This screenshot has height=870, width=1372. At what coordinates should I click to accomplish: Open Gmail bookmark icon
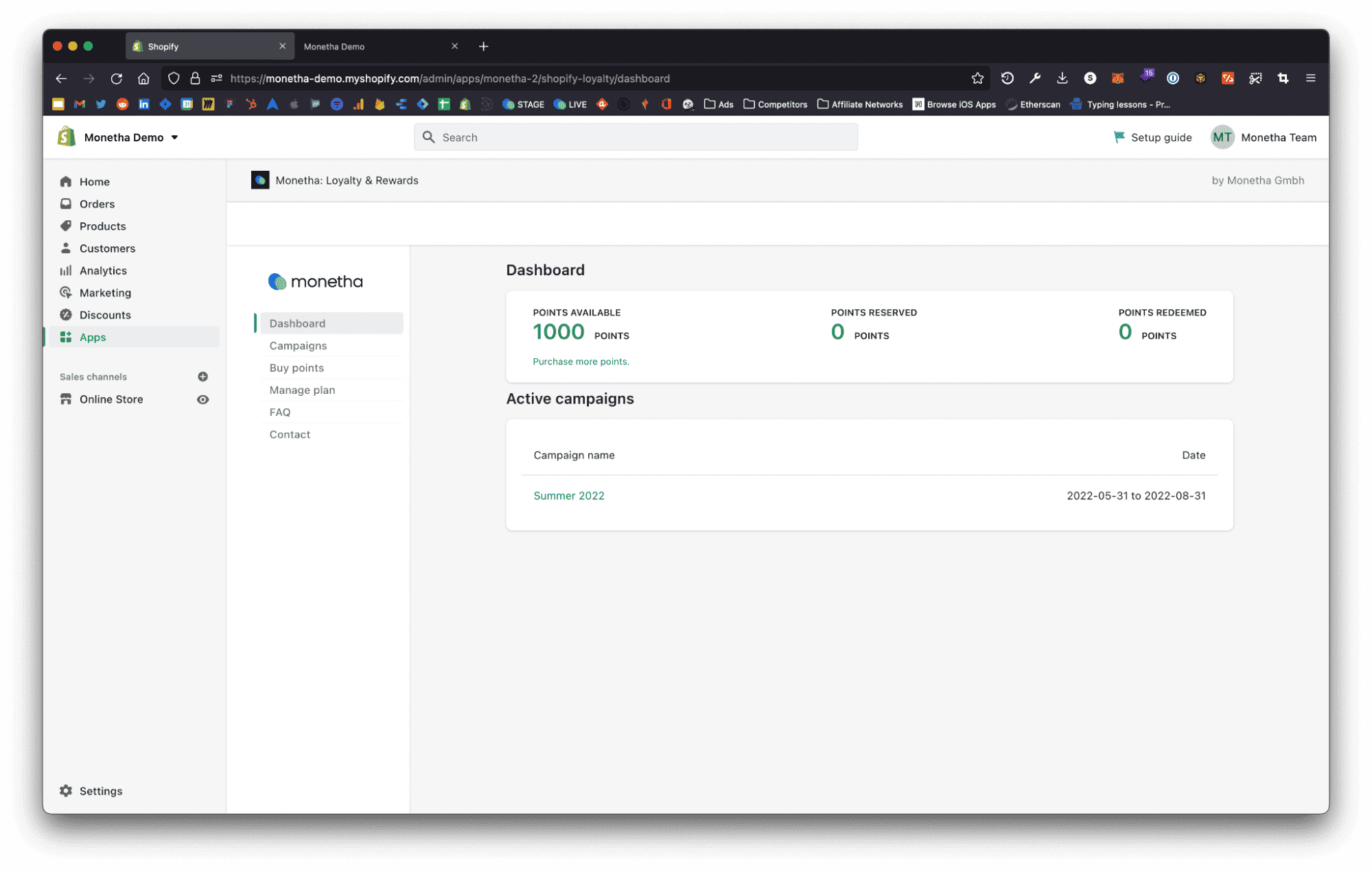pyautogui.click(x=80, y=104)
